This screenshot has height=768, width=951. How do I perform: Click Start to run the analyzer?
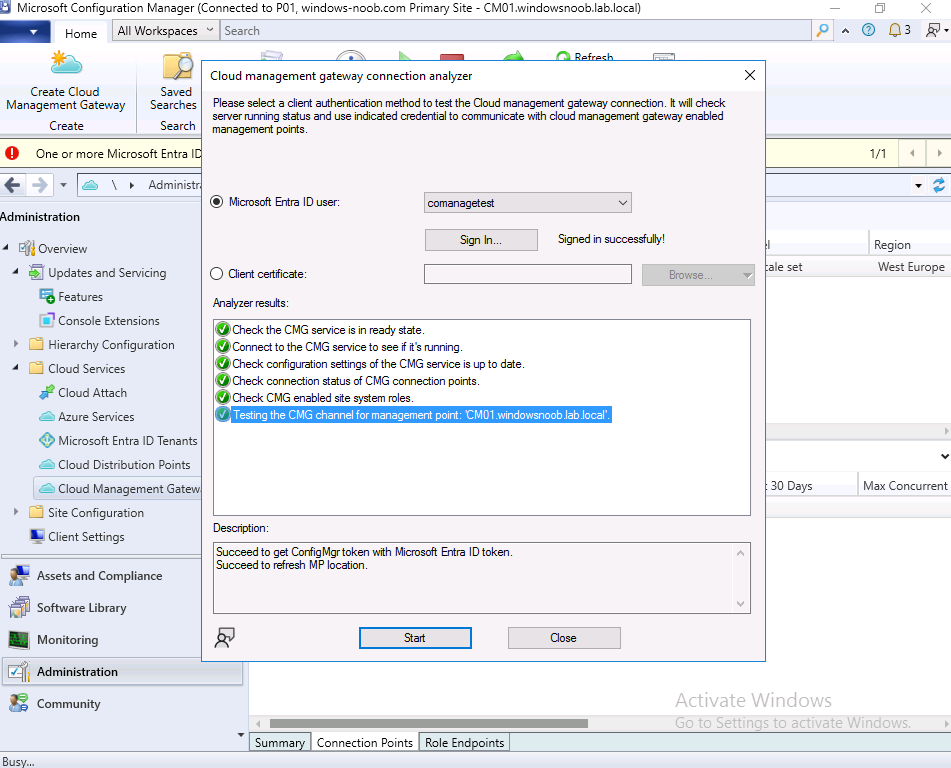415,638
